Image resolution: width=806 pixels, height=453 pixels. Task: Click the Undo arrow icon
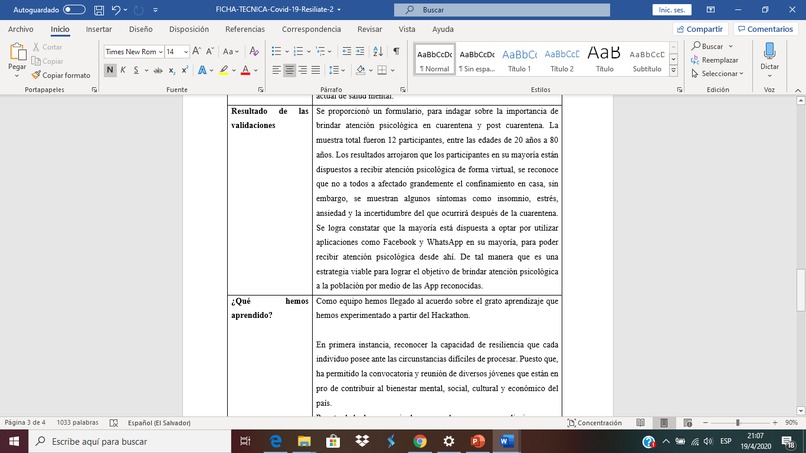coord(116,10)
